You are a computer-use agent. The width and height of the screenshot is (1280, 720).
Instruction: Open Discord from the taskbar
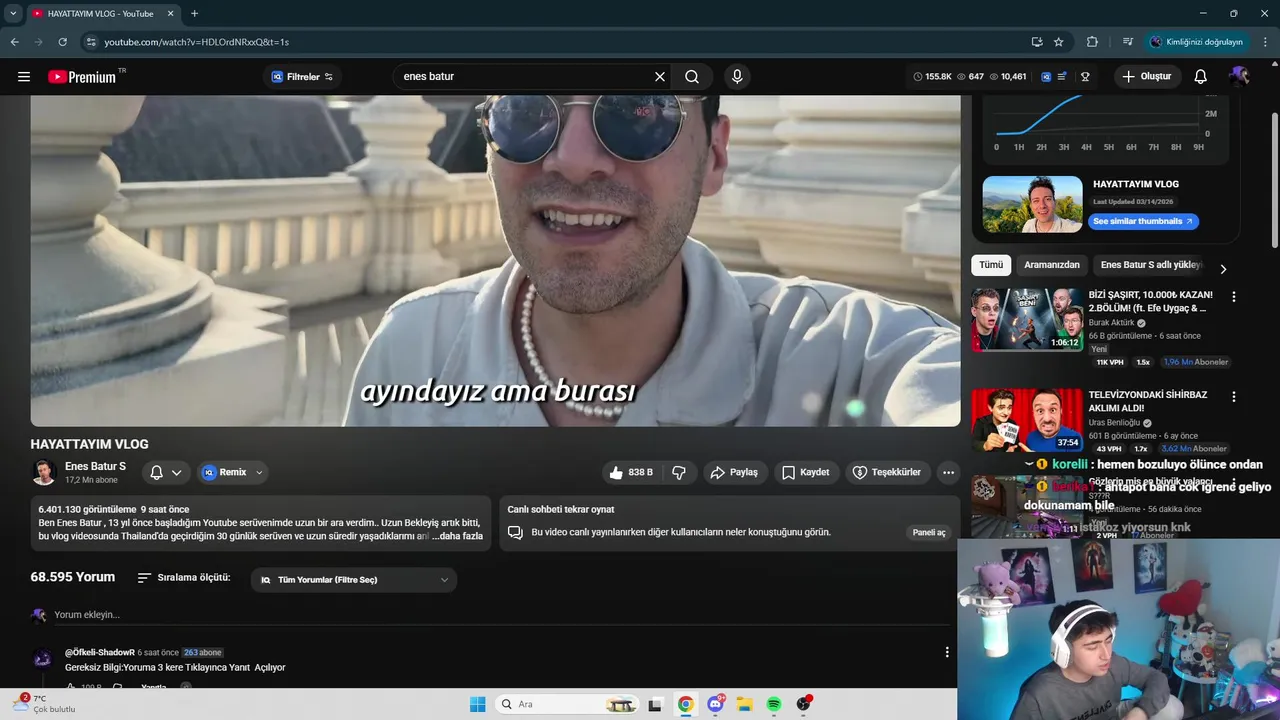pos(715,704)
